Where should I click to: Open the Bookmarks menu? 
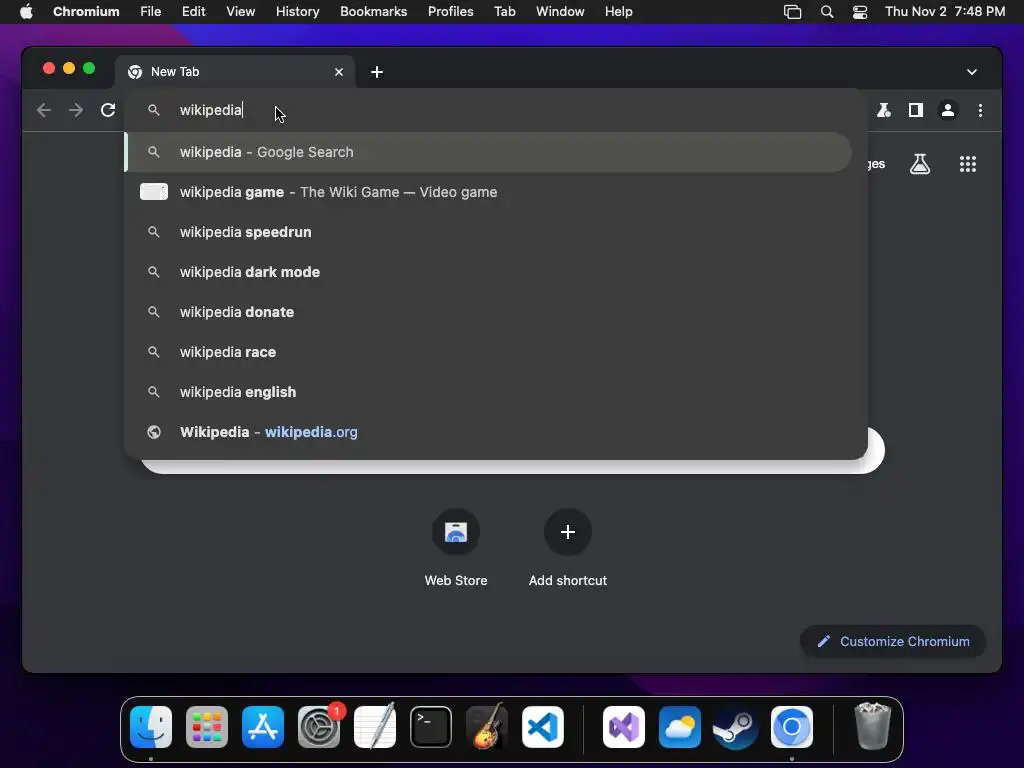pos(374,12)
